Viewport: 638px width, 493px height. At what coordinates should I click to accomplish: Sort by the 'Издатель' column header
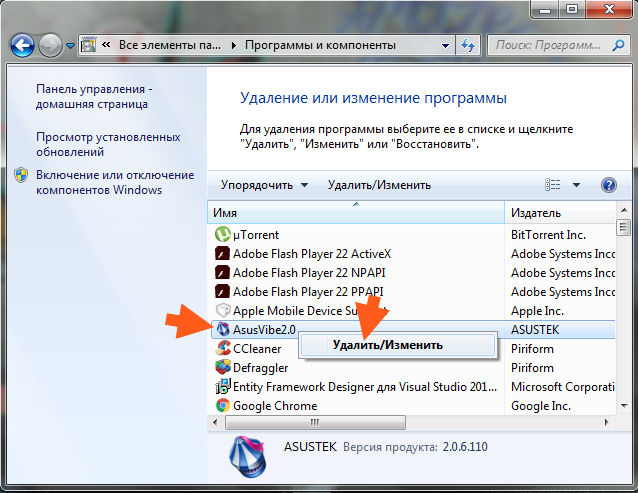pyautogui.click(x=560, y=212)
